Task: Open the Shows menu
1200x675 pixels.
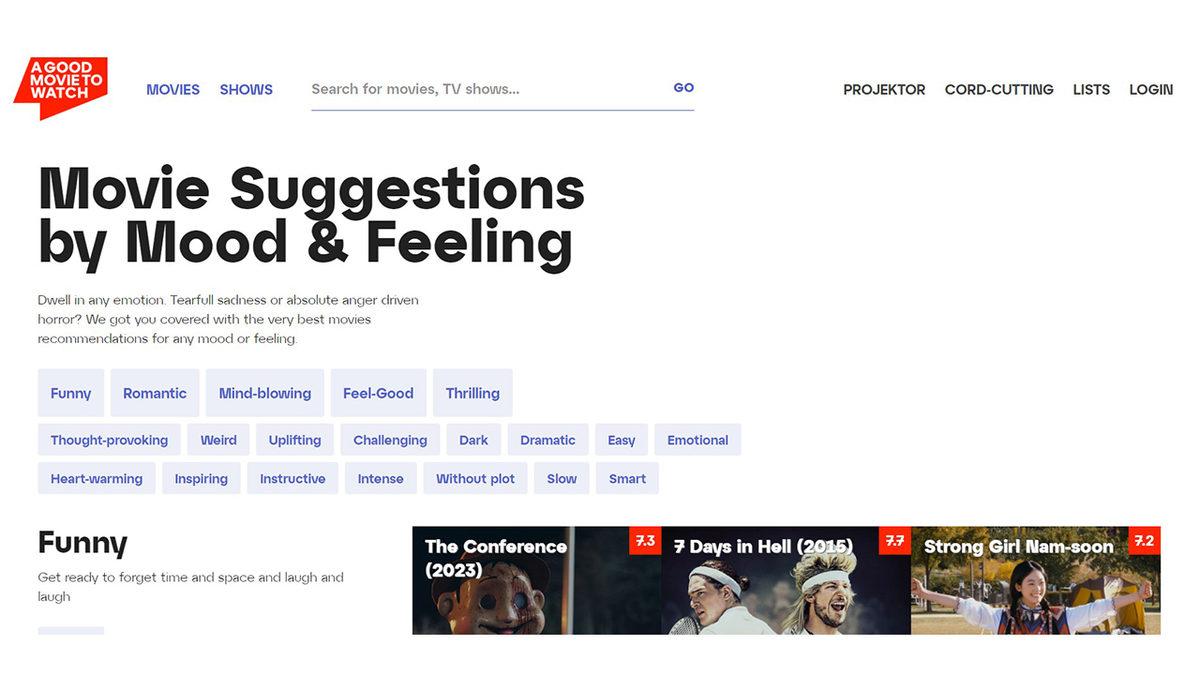Action: tap(246, 89)
